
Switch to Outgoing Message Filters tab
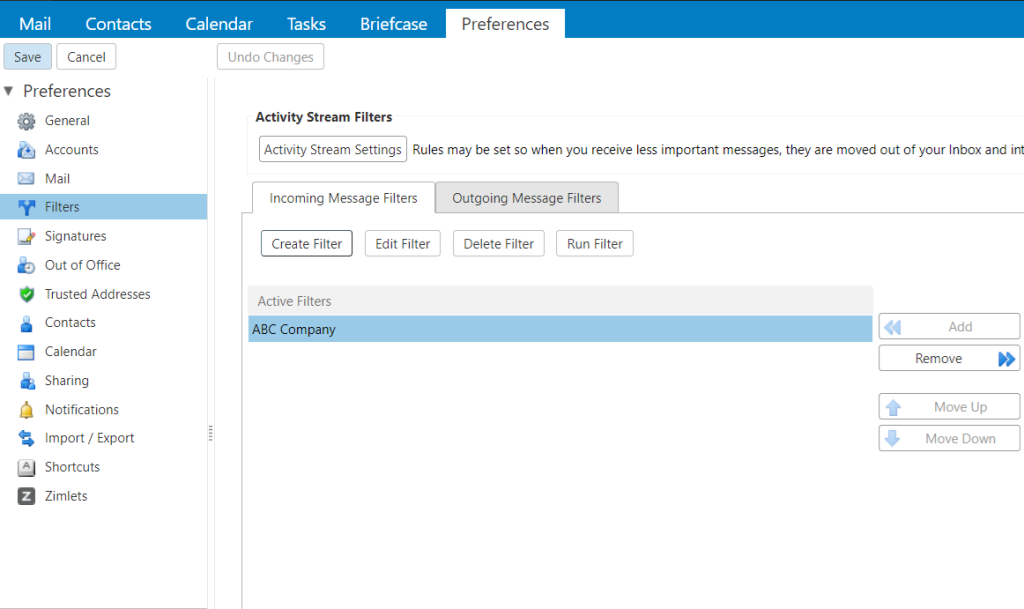point(526,198)
